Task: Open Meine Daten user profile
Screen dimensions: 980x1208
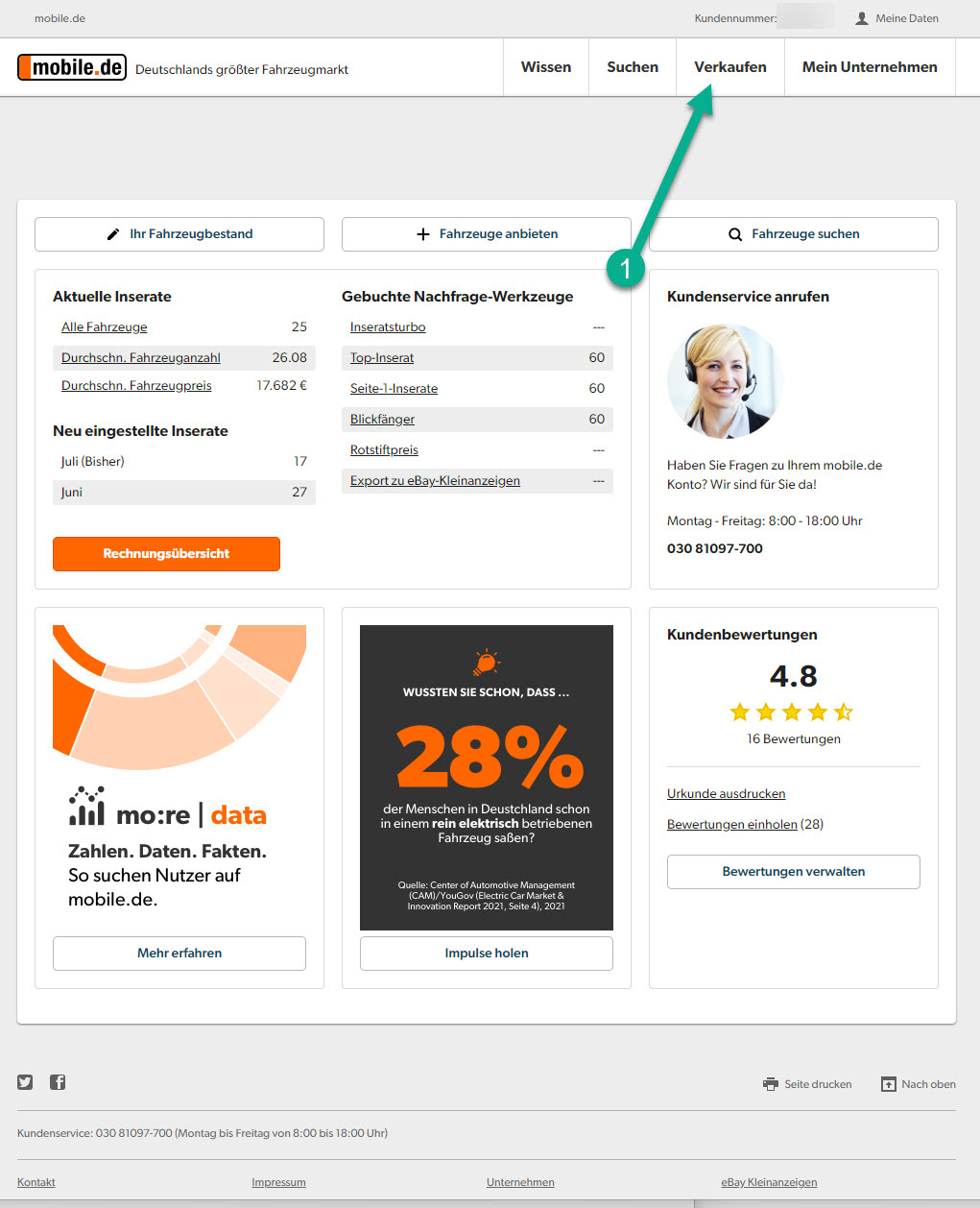Action: point(896,18)
